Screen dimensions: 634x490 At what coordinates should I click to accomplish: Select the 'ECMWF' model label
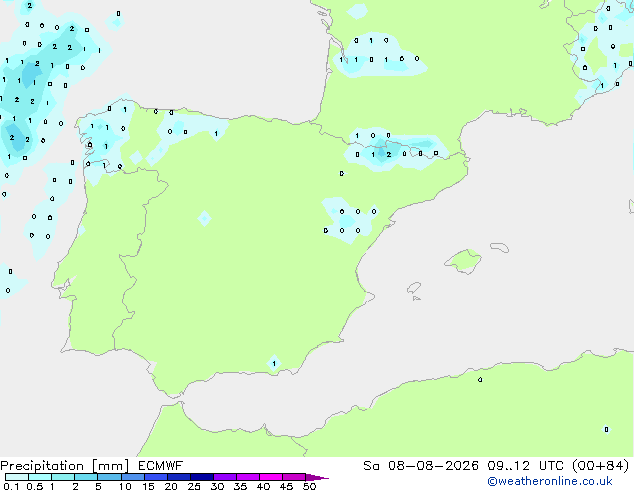click(x=160, y=466)
